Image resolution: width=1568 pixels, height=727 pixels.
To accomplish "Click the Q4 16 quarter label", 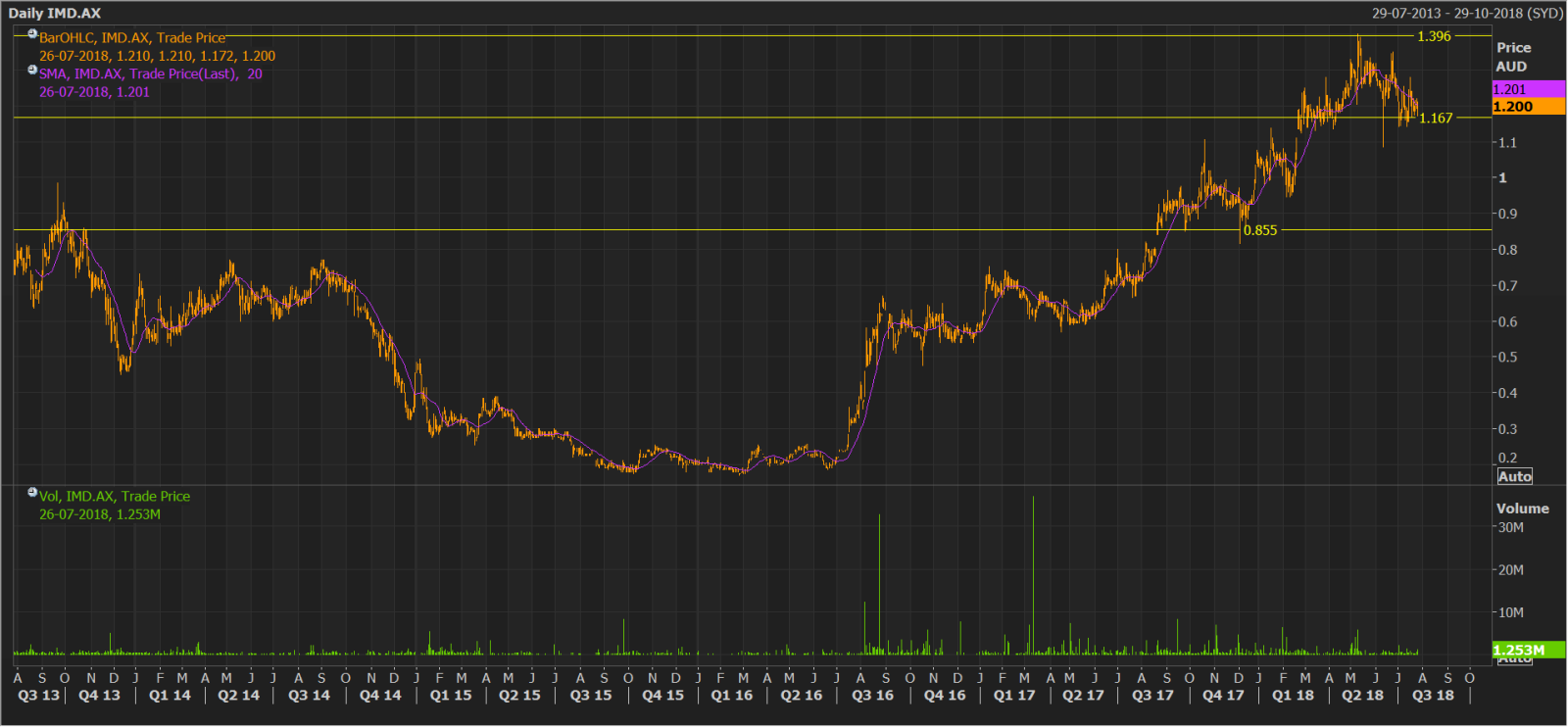I will tap(945, 695).
